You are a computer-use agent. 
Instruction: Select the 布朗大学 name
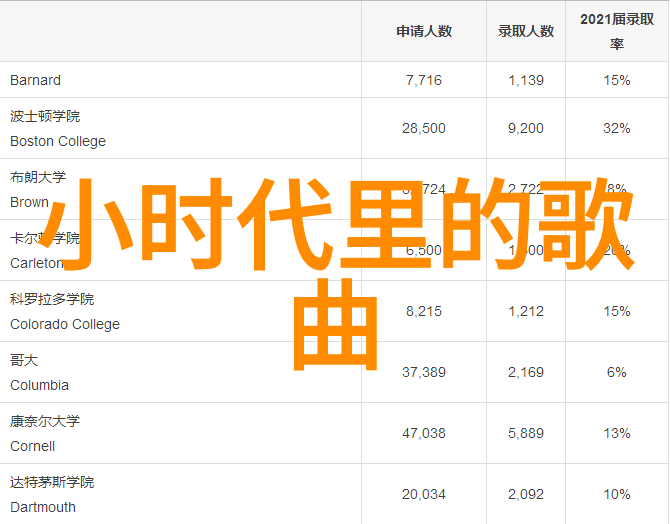(x=38, y=177)
